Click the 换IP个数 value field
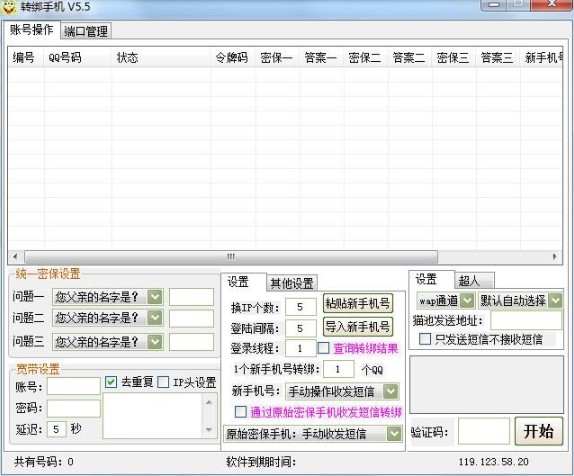The image size is (574, 476). tap(301, 307)
